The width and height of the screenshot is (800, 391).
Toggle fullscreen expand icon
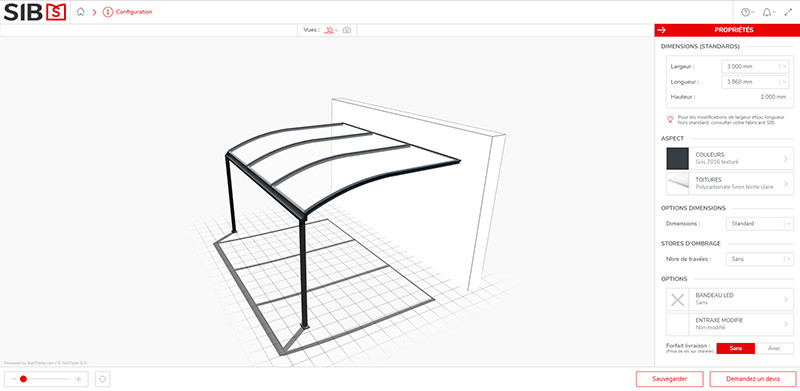(788, 12)
